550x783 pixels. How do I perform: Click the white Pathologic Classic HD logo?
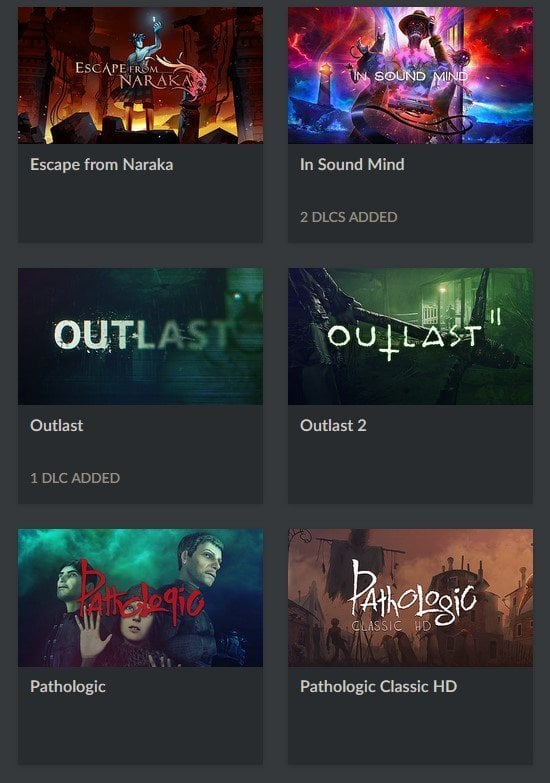tap(412, 594)
